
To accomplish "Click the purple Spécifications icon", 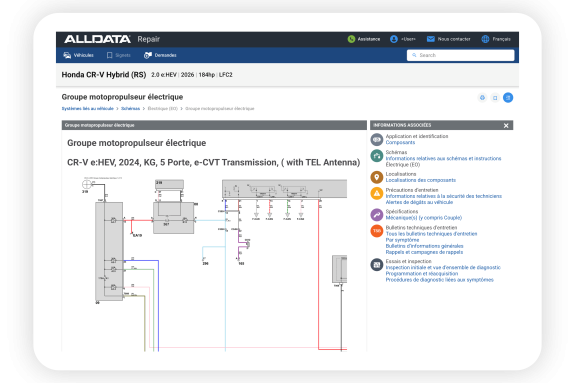I will (377, 215).
